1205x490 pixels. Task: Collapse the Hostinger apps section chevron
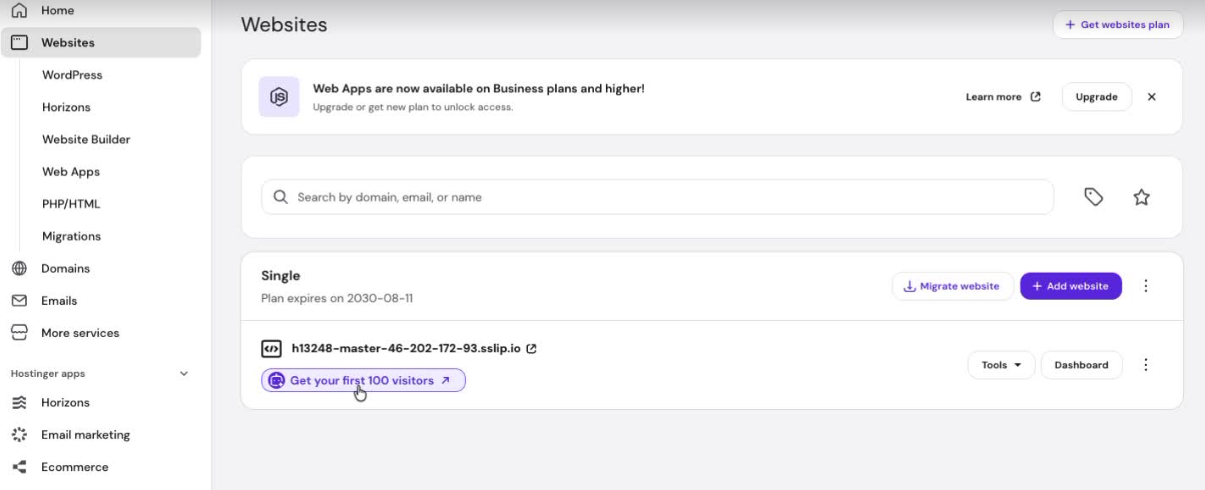(x=183, y=374)
